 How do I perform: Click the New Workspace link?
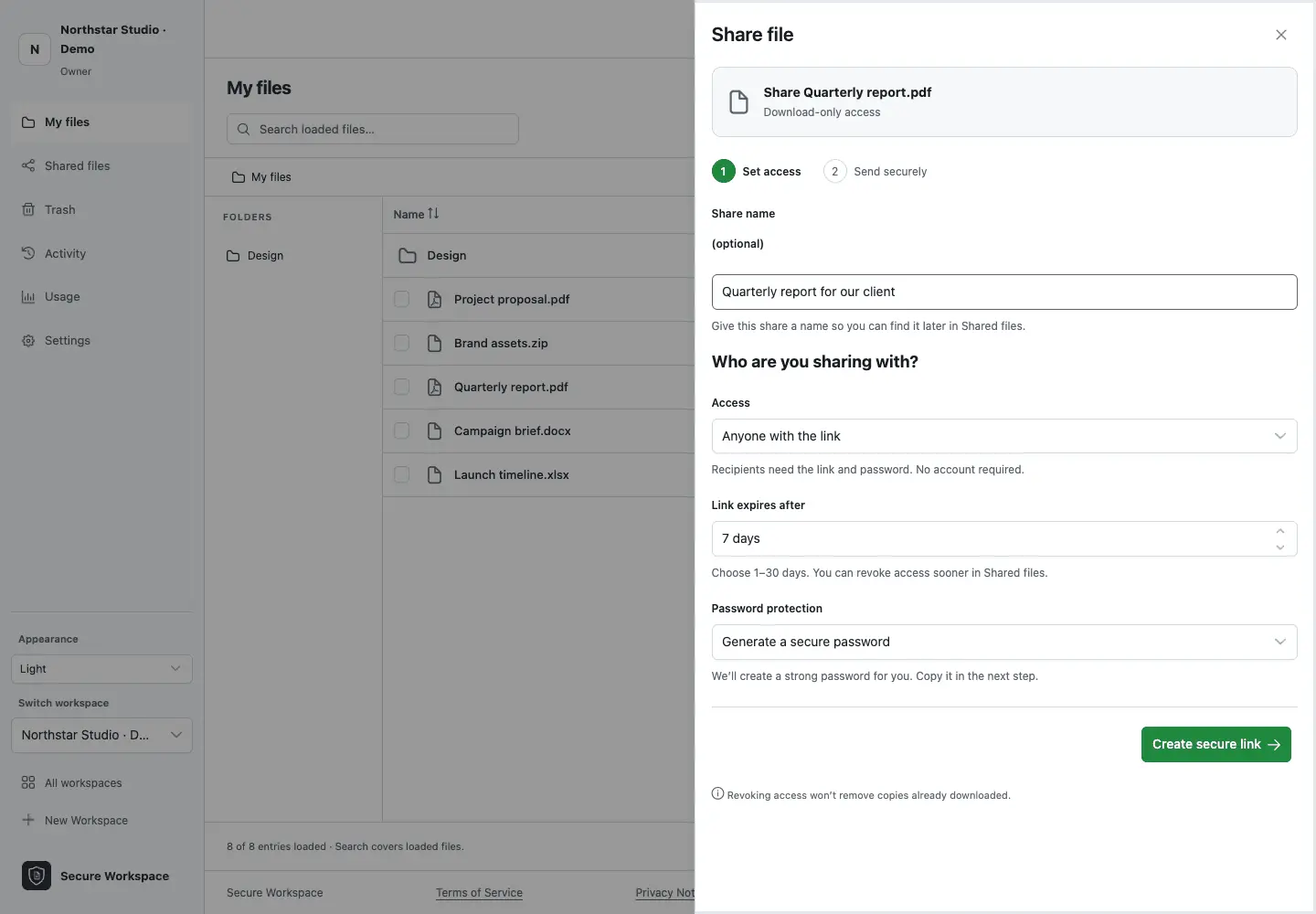pos(86,821)
